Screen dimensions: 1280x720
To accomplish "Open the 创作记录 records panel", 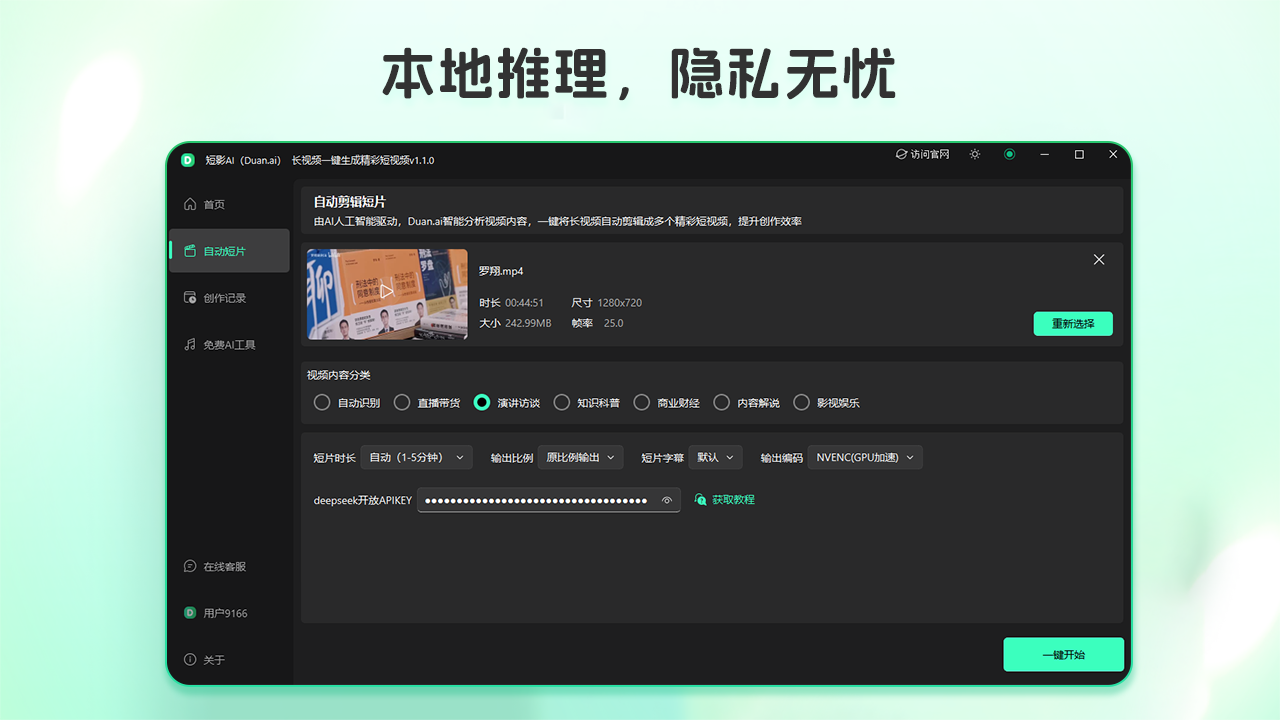I will pos(222,297).
